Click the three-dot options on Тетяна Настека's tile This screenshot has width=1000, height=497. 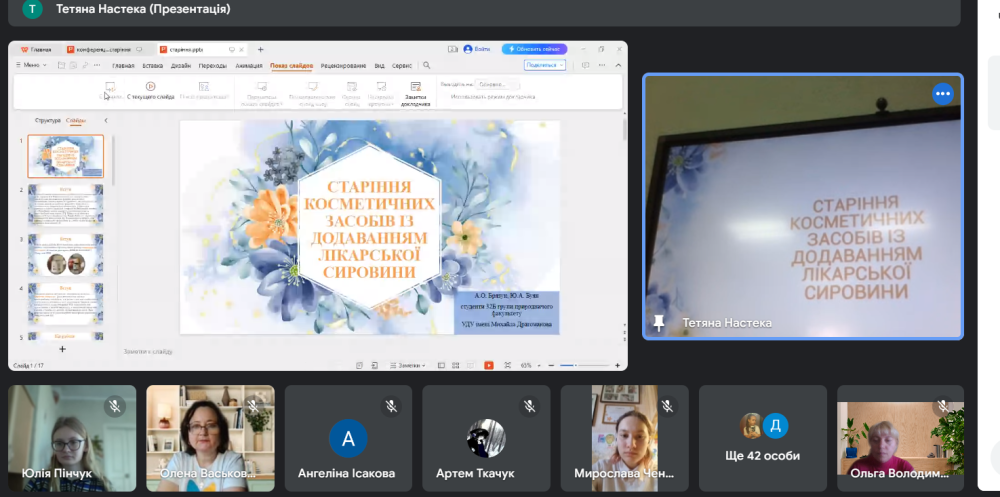pos(942,94)
